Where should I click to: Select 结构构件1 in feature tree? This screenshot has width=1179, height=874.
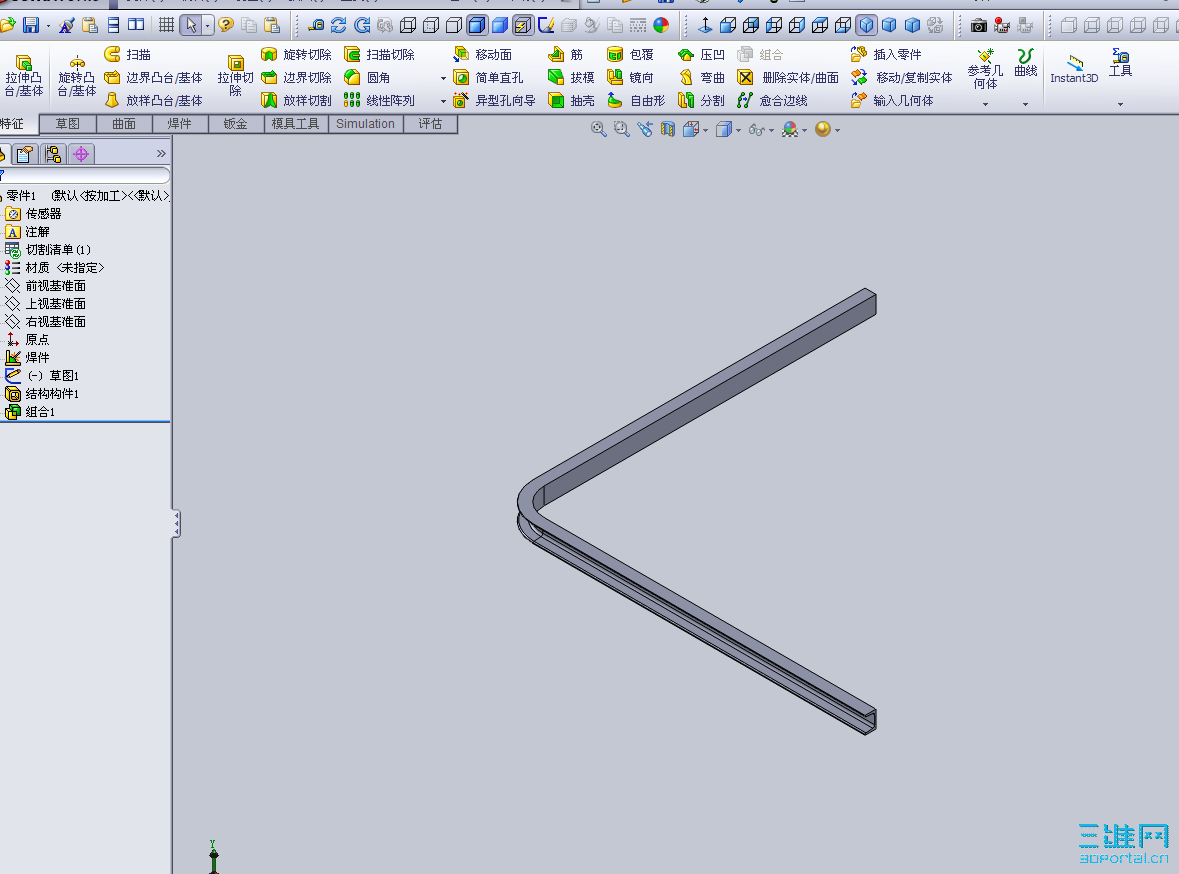point(42,393)
